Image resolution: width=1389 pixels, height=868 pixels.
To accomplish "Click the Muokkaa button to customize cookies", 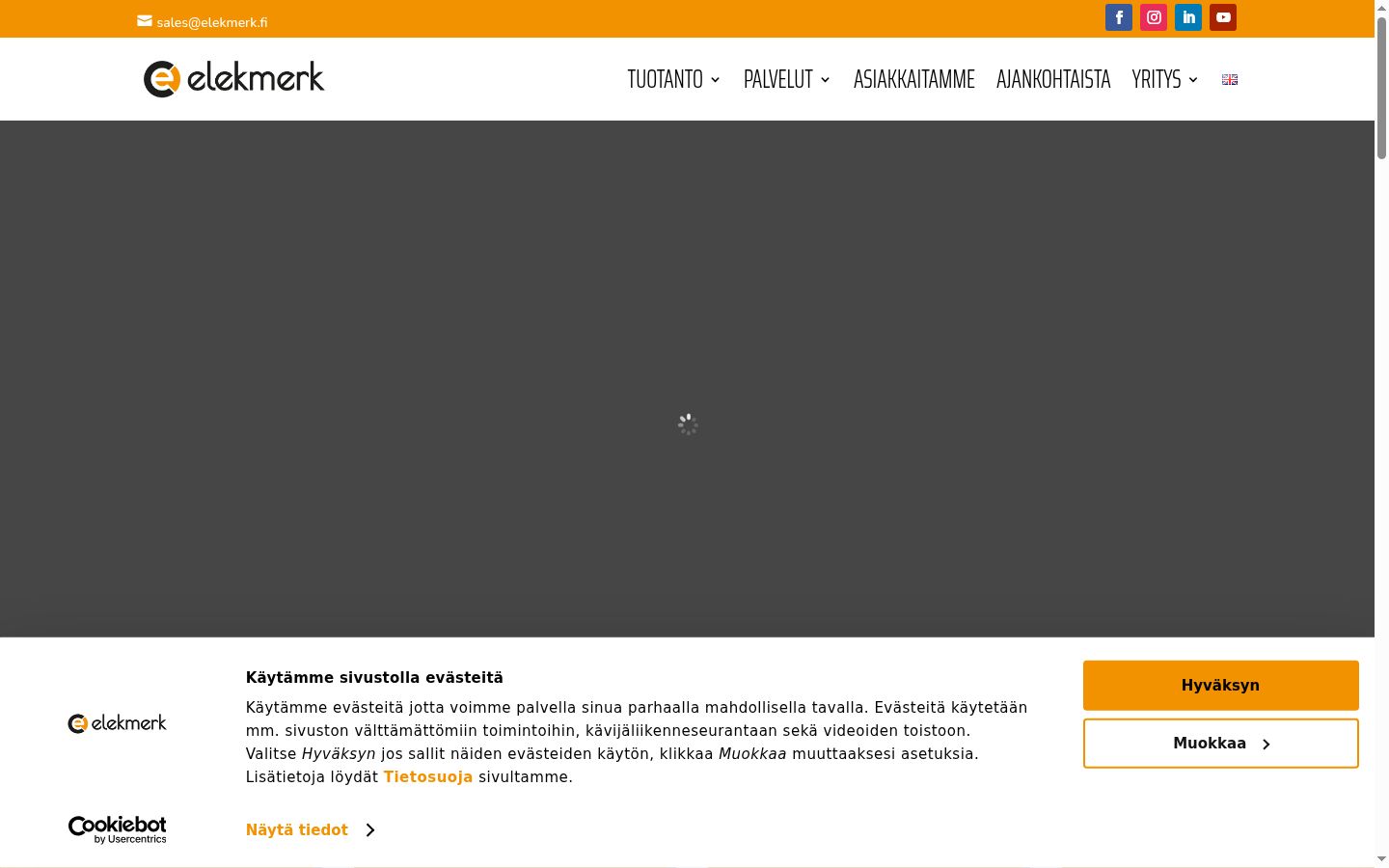I will coord(1221,744).
